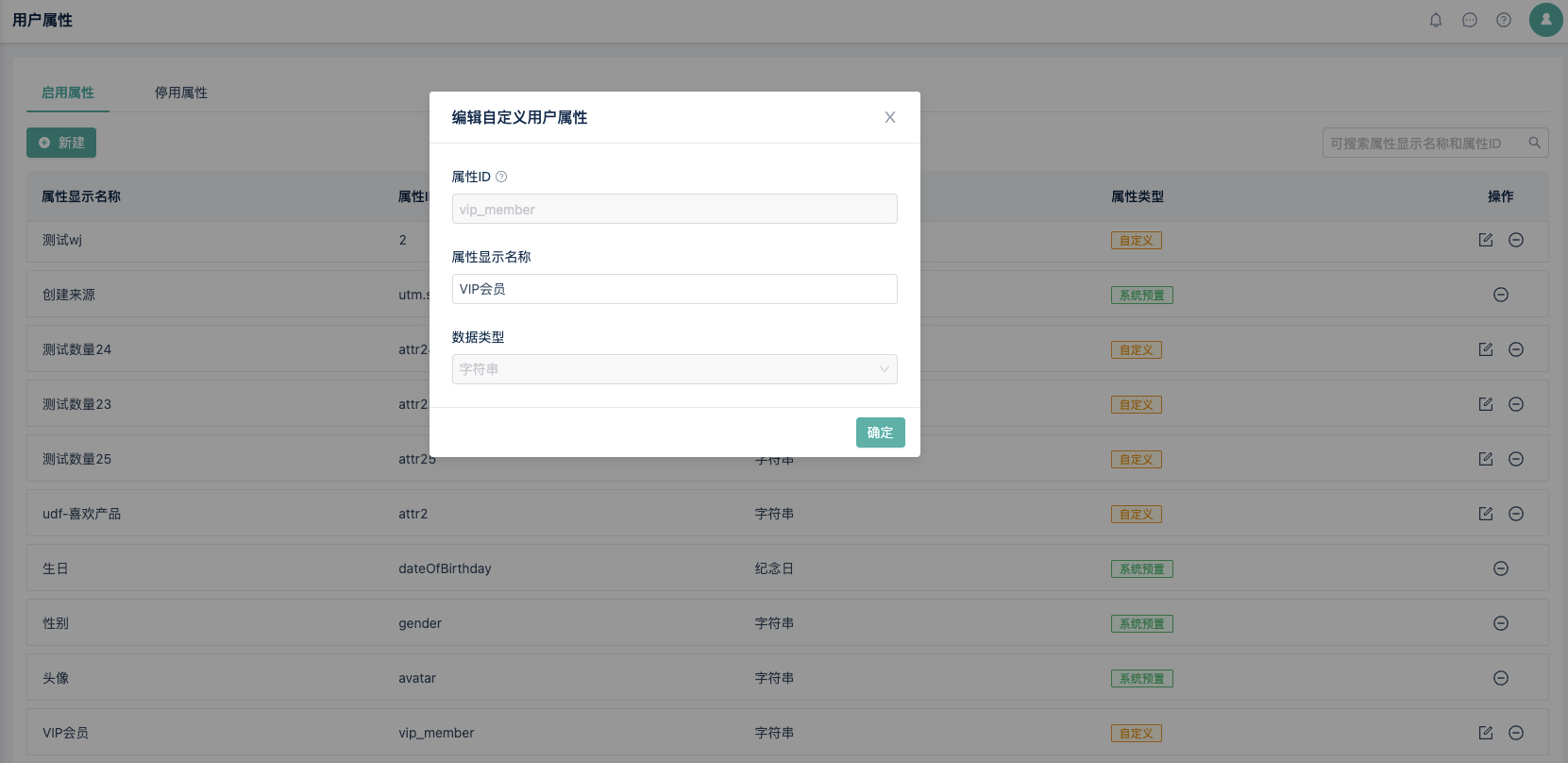This screenshot has height=763, width=1568.
Task: Close the 编辑自定义用户属性 dialog
Action: pyautogui.click(x=890, y=117)
